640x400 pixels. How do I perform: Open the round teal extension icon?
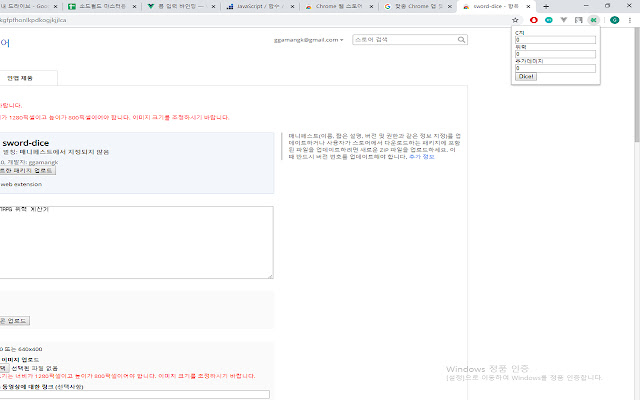point(549,20)
